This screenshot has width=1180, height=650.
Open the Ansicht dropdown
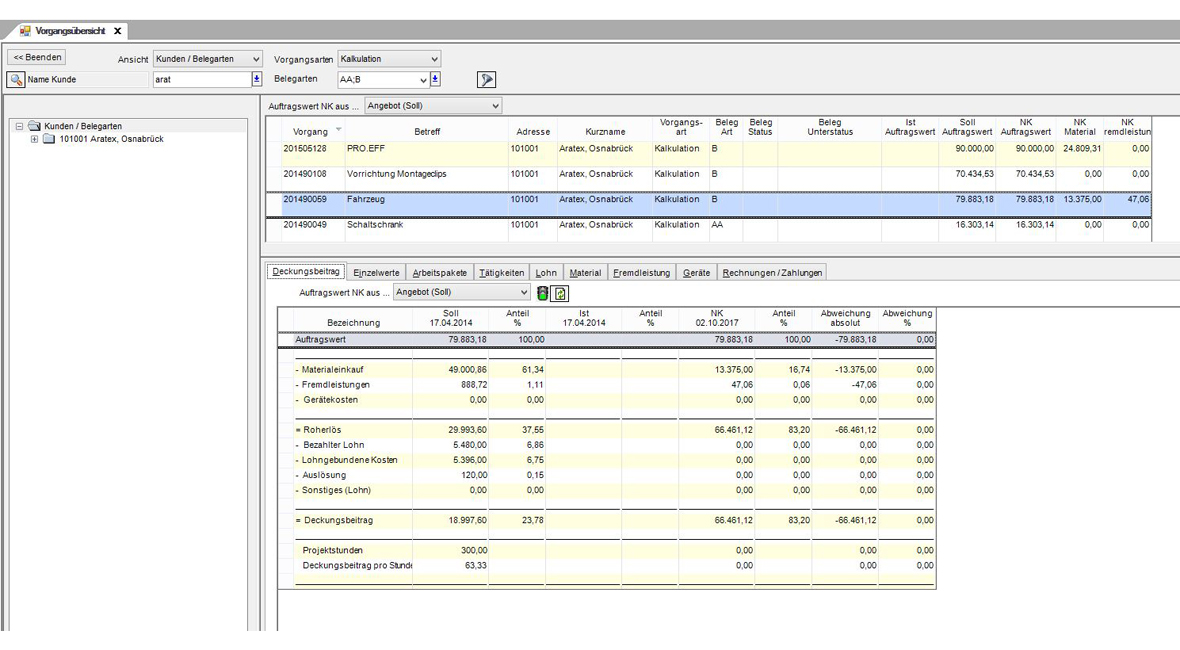point(207,59)
